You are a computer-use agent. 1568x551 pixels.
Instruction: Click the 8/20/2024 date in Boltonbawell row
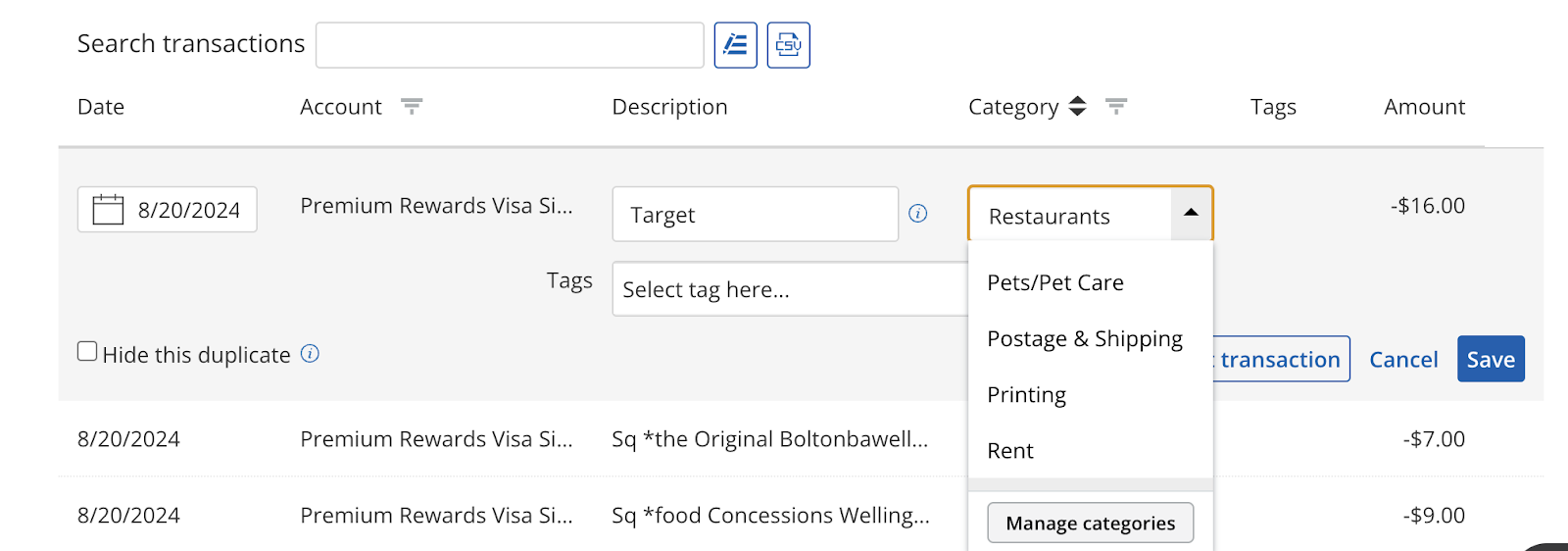tap(128, 439)
